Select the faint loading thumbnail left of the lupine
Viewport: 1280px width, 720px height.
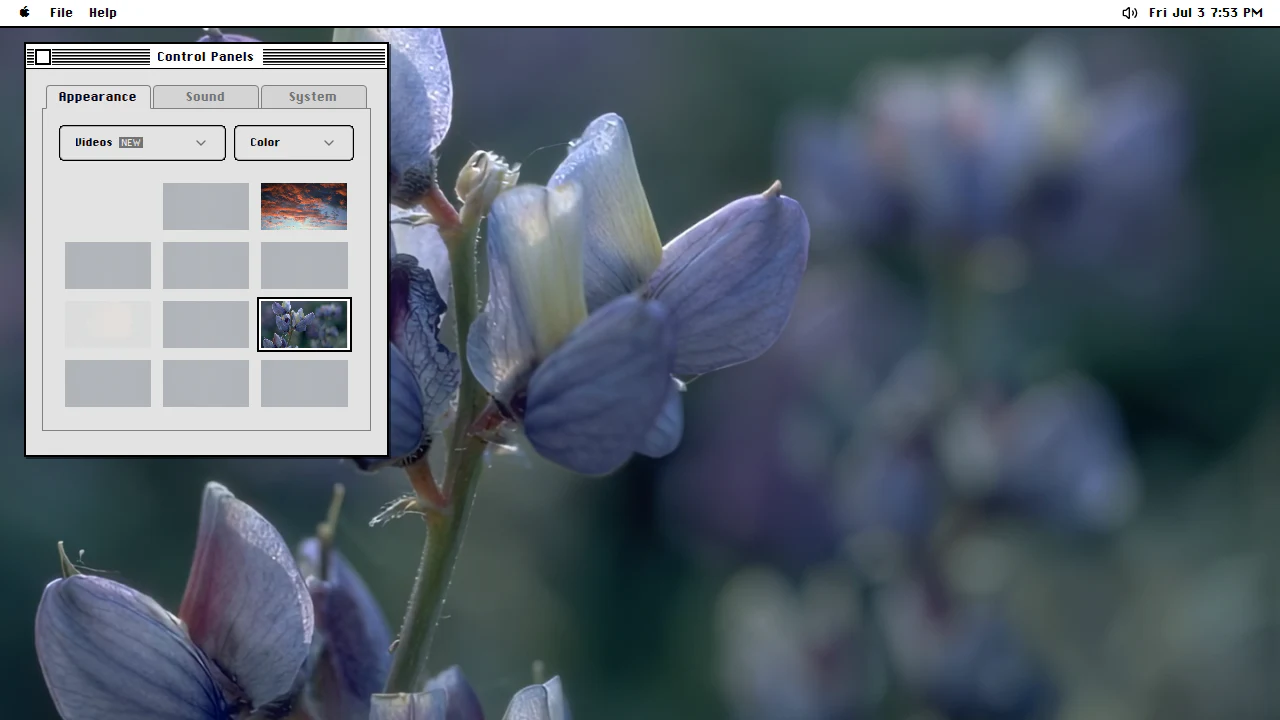pos(108,324)
